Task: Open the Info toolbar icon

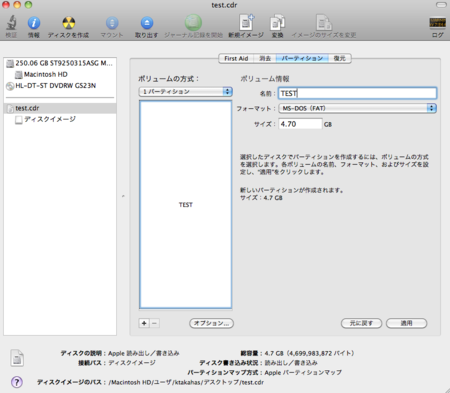Action: click(34, 23)
